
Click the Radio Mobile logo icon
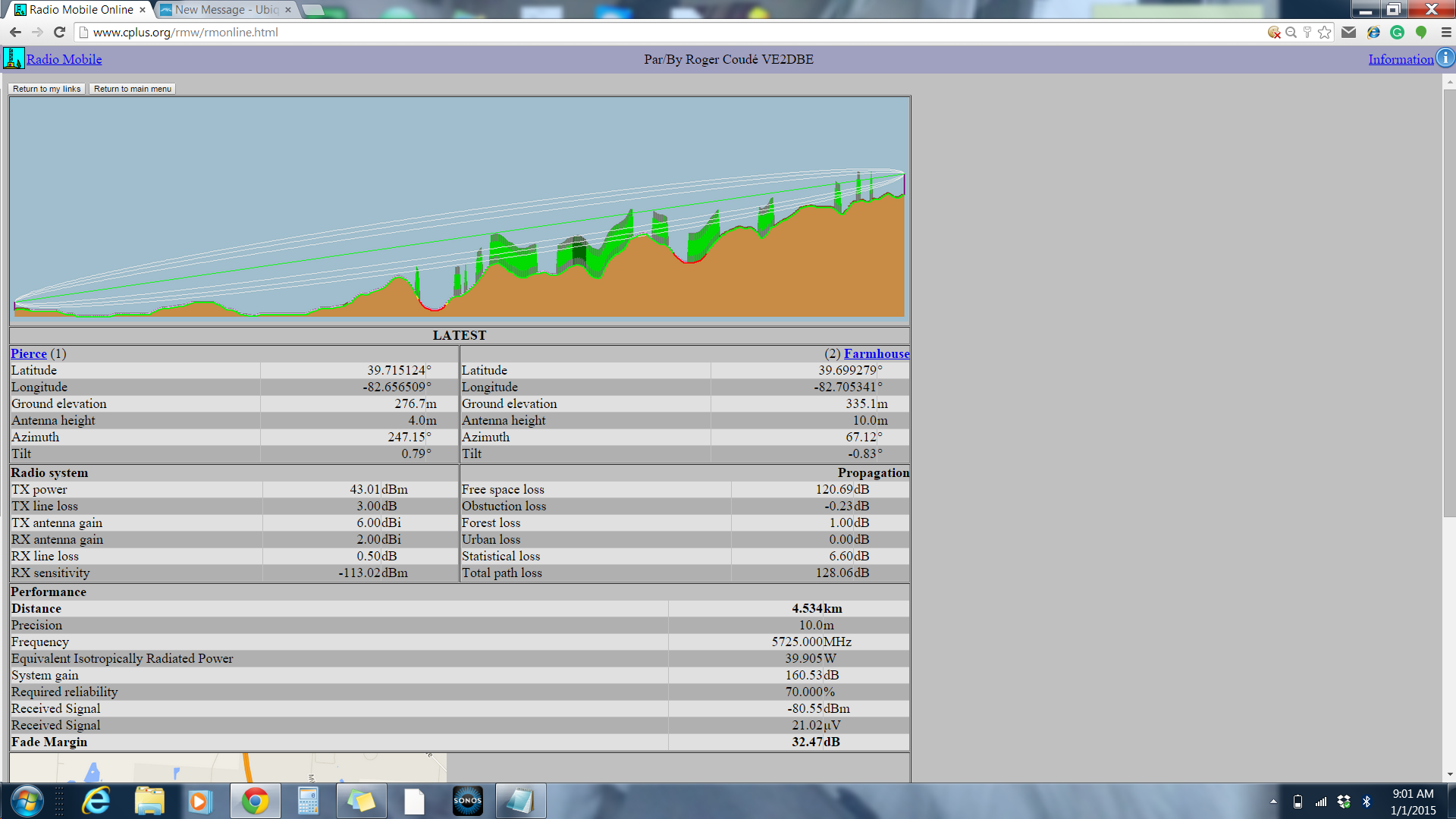[14, 58]
